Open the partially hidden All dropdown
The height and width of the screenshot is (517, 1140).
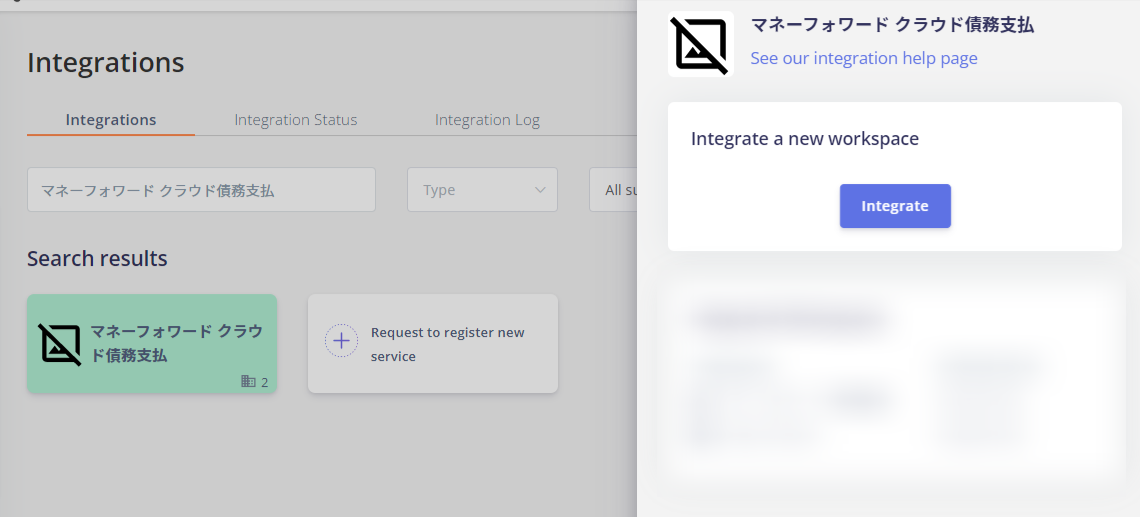click(x=613, y=190)
